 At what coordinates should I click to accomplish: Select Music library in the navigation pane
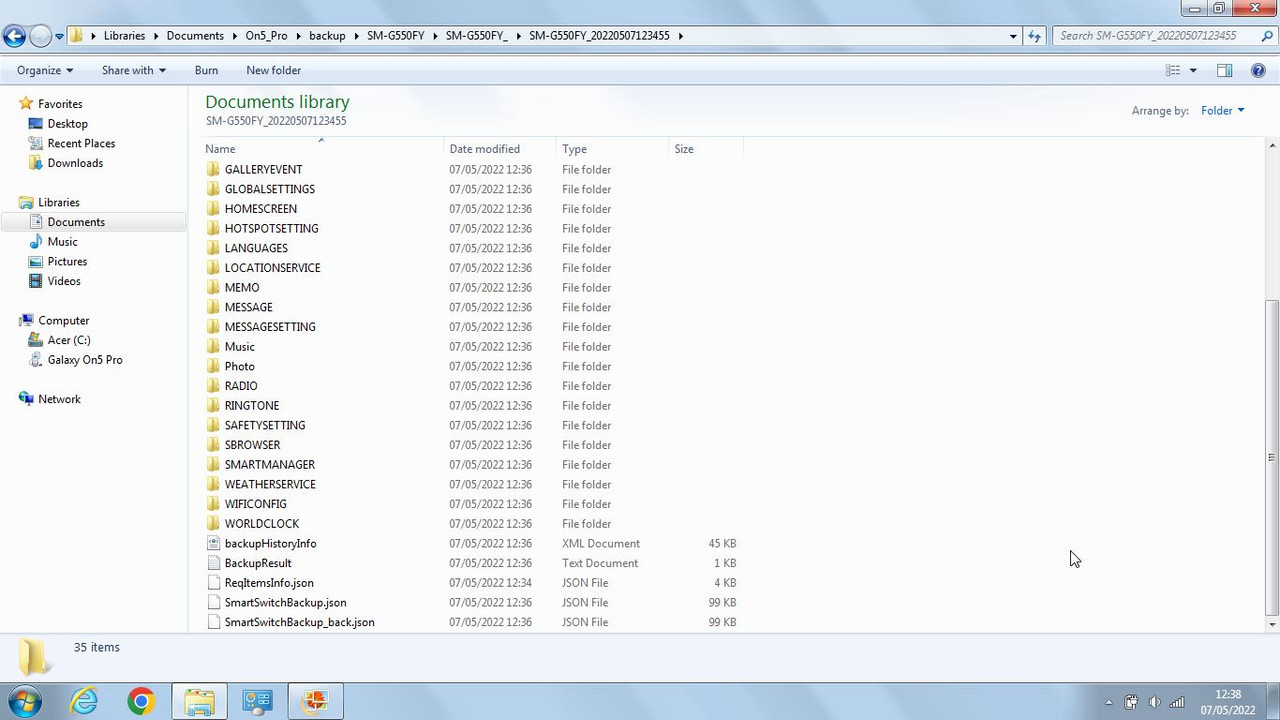[x=62, y=242]
